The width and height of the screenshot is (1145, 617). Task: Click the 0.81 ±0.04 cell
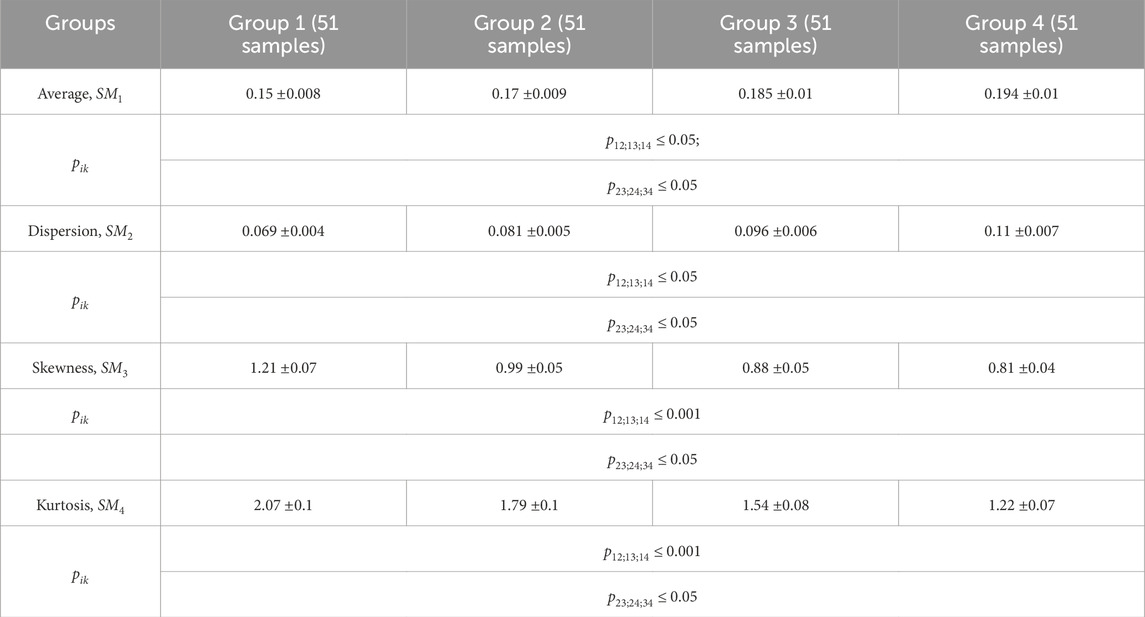coord(1021,369)
